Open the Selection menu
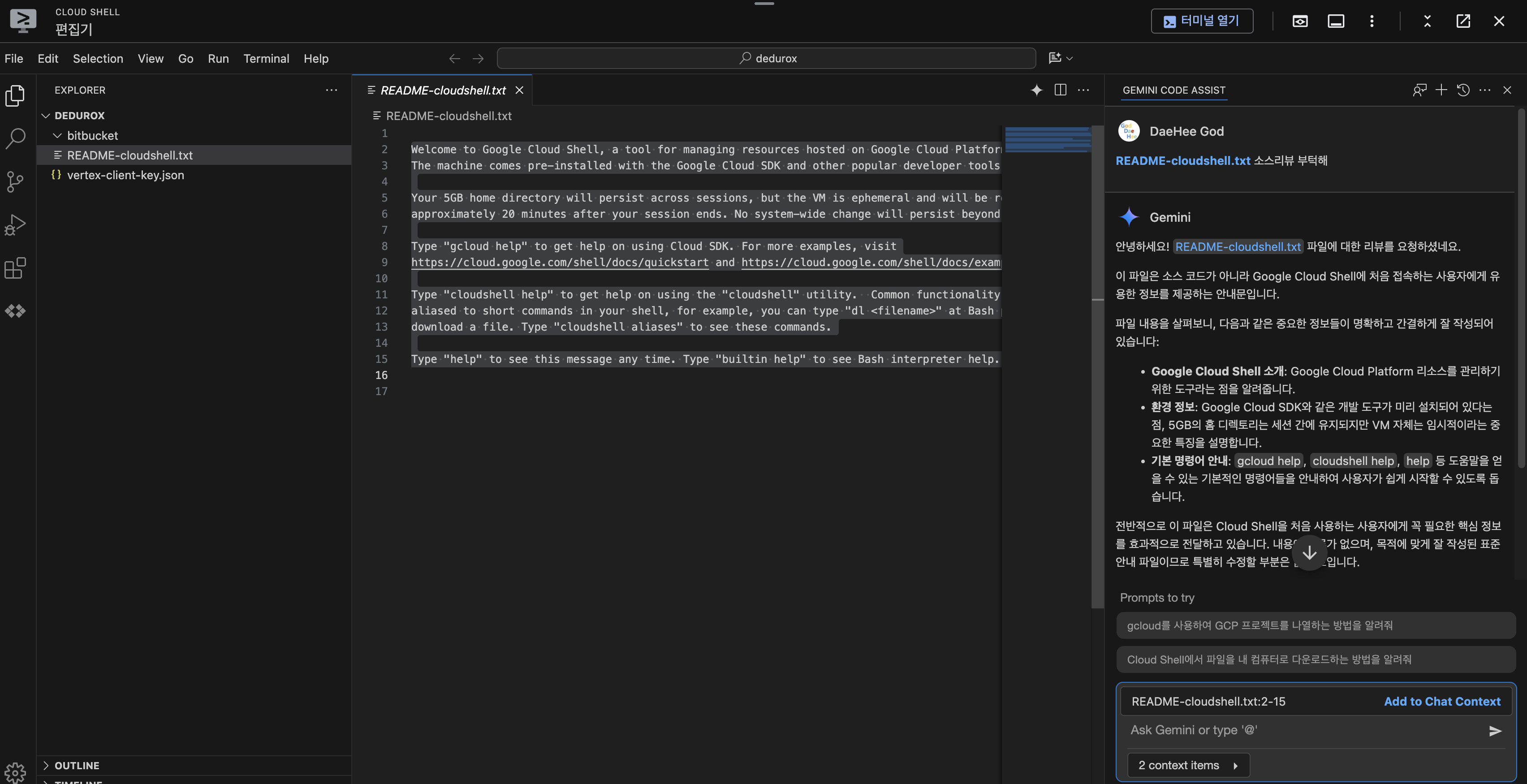This screenshot has height=784, width=1527. point(98,59)
